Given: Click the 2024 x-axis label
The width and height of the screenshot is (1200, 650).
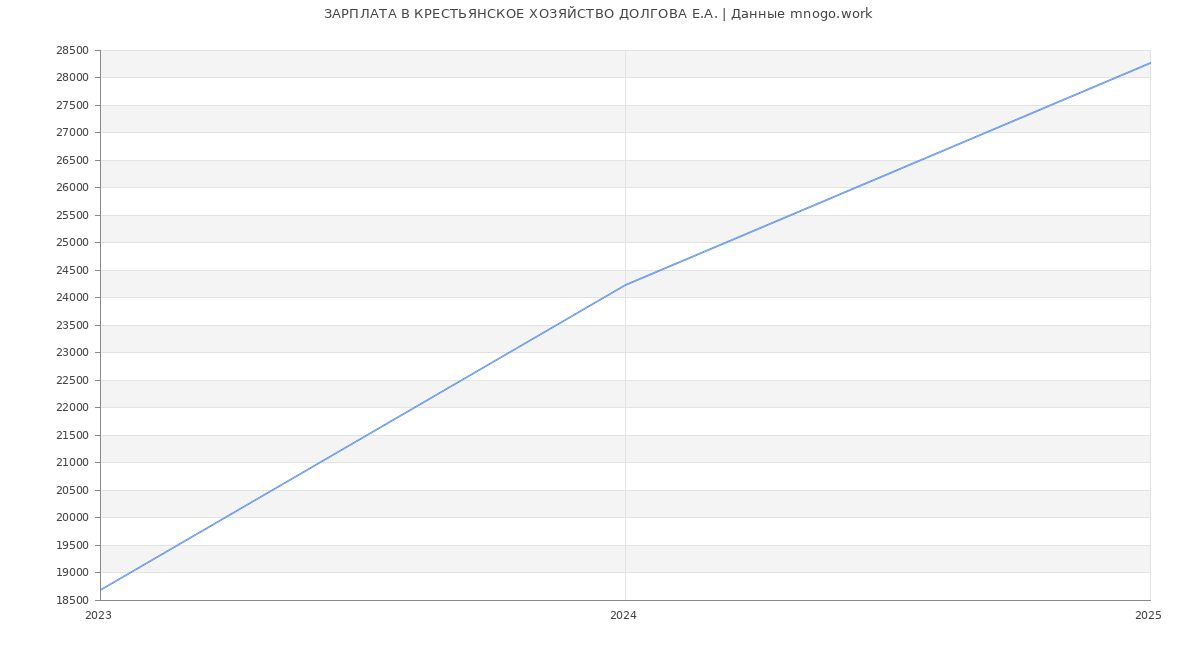Looking at the screenshot, I should [623, 616].
